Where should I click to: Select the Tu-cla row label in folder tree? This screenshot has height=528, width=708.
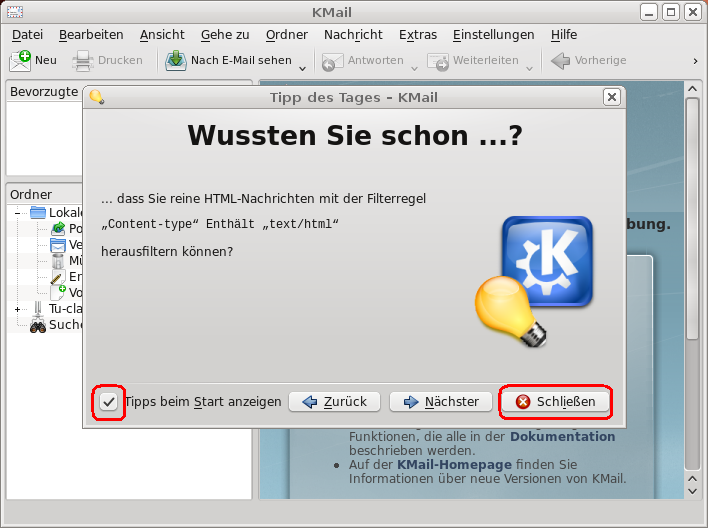pyautogui.click(x=65, y=309)
